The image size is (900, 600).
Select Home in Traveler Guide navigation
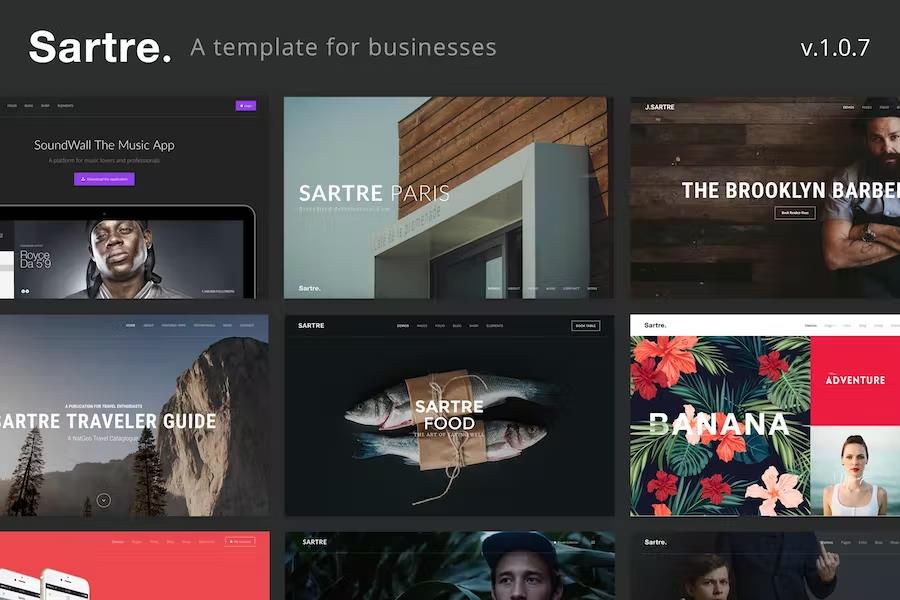(128, 326)
